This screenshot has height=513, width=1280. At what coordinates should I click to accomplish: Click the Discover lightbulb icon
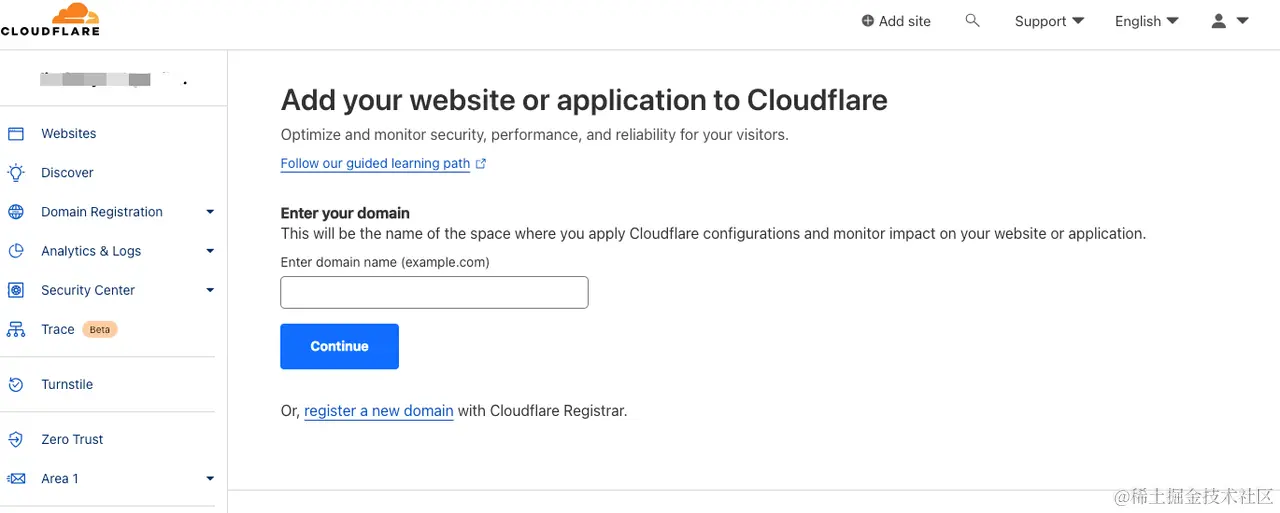pos(16,173)
